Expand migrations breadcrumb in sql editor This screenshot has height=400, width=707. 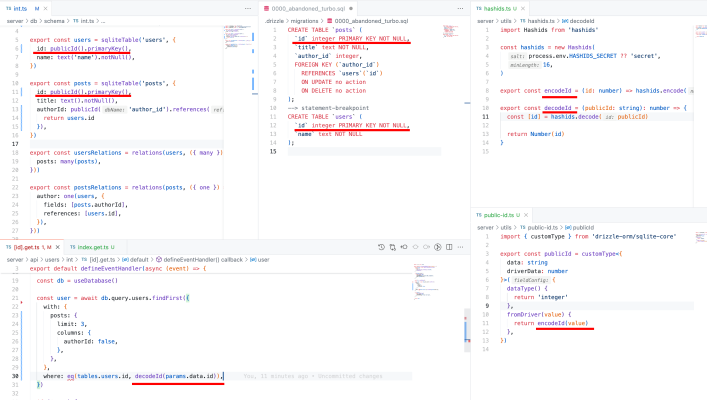click(x=304, y=21)
